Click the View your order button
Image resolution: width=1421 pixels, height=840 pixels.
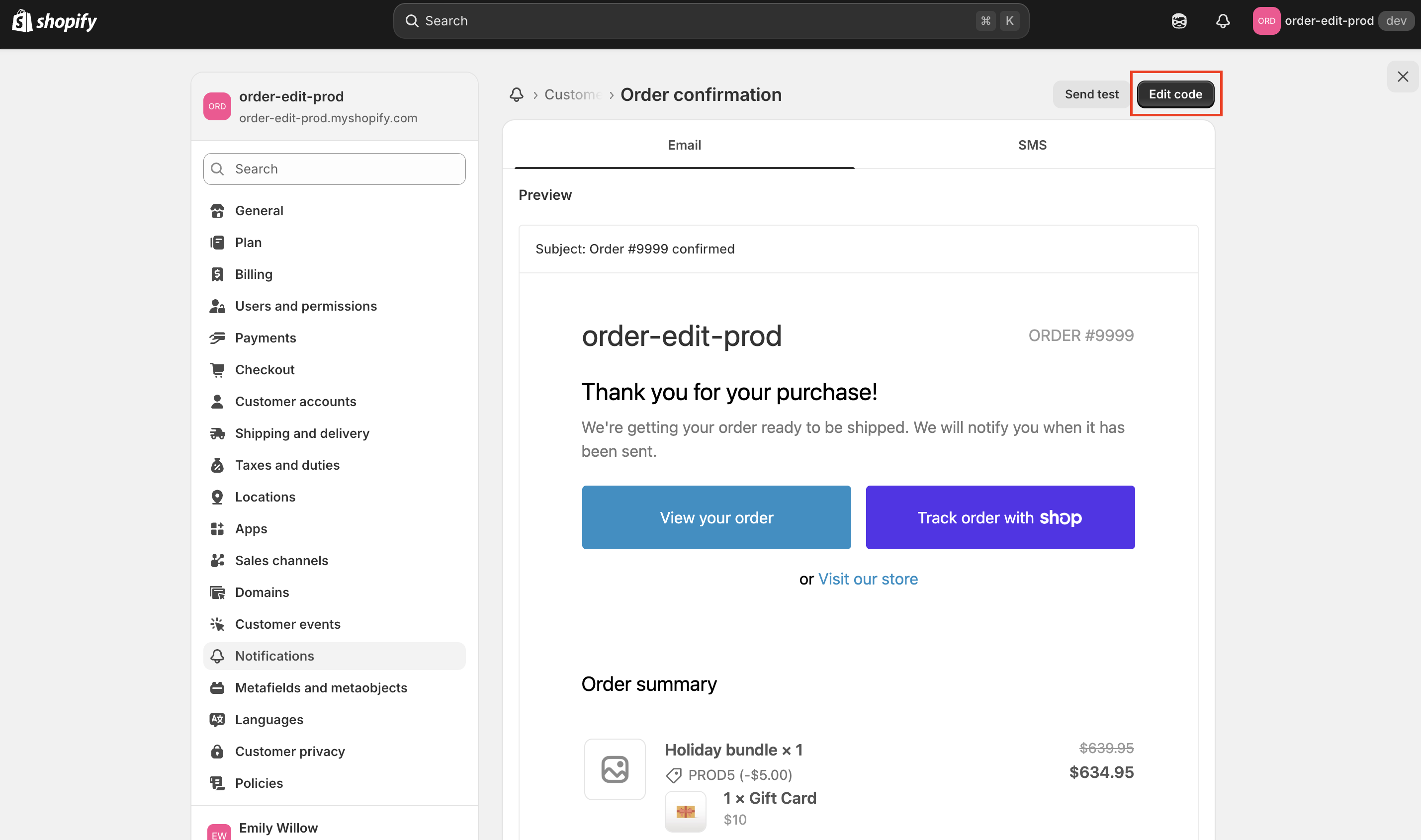tap(715, 517)
